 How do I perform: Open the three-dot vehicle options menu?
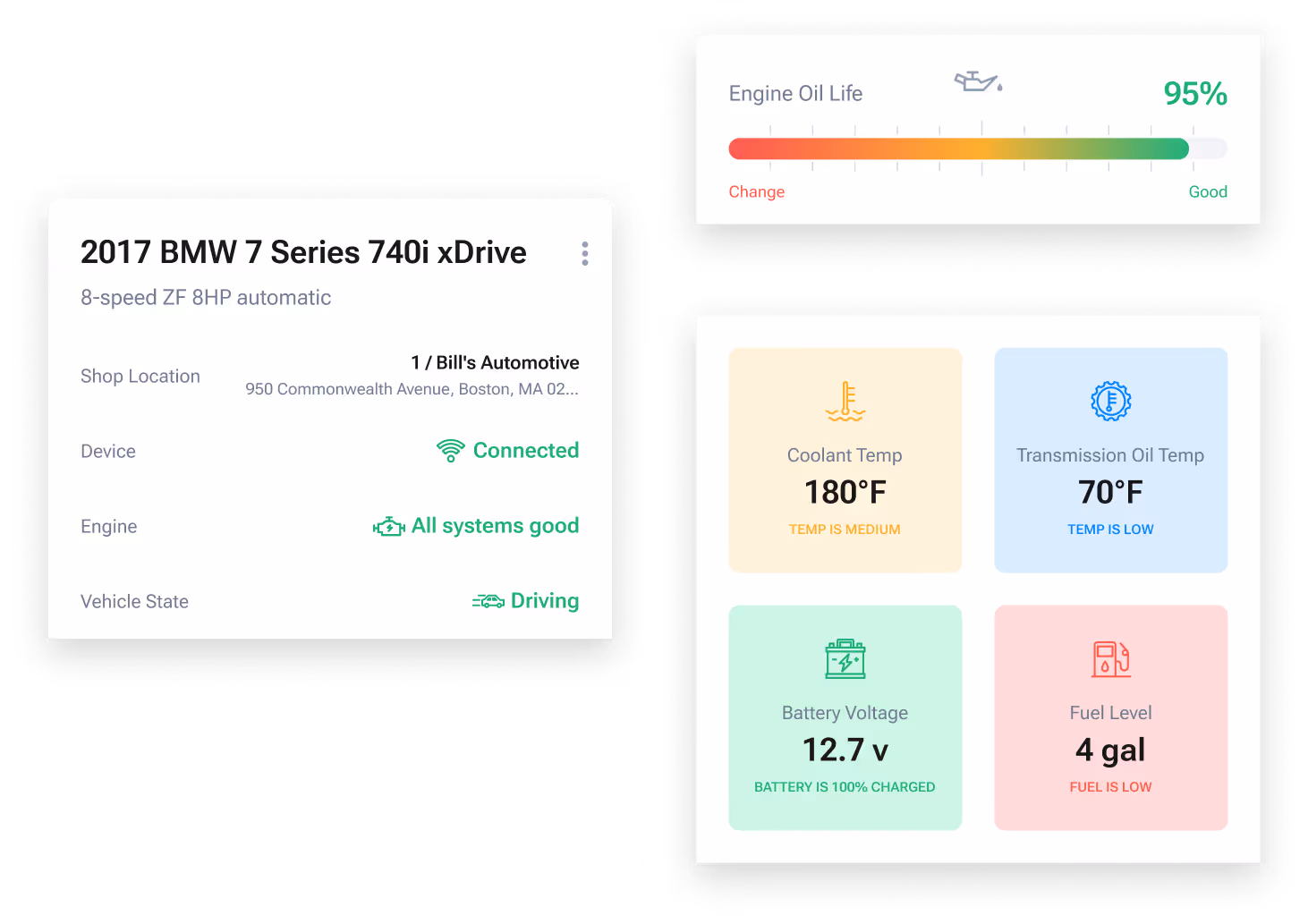pyautogui.click(x=585, y=253)
